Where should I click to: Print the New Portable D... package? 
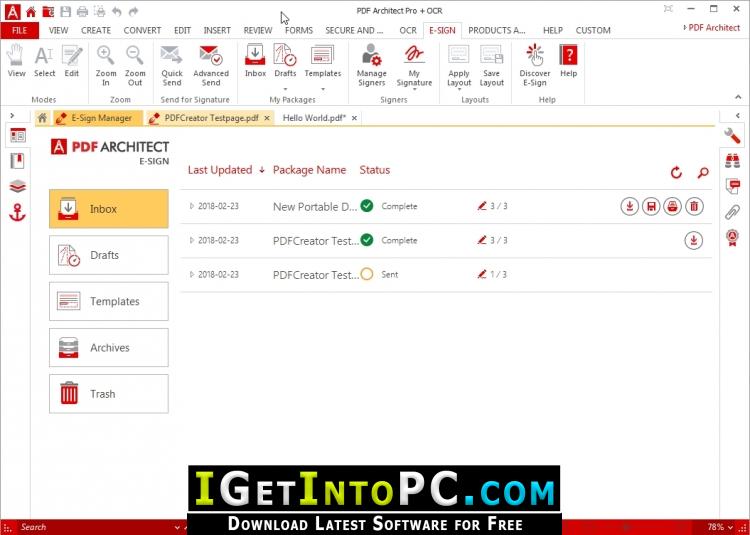click(673, 207)
